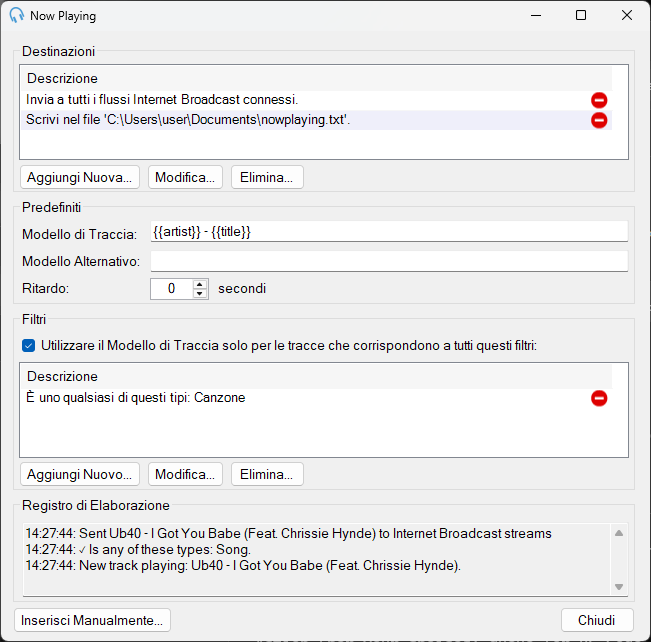Click the Now Playing headphones app icon
Image resolution: width=651 pixels, height=642 pixels.
coord(17,15)
